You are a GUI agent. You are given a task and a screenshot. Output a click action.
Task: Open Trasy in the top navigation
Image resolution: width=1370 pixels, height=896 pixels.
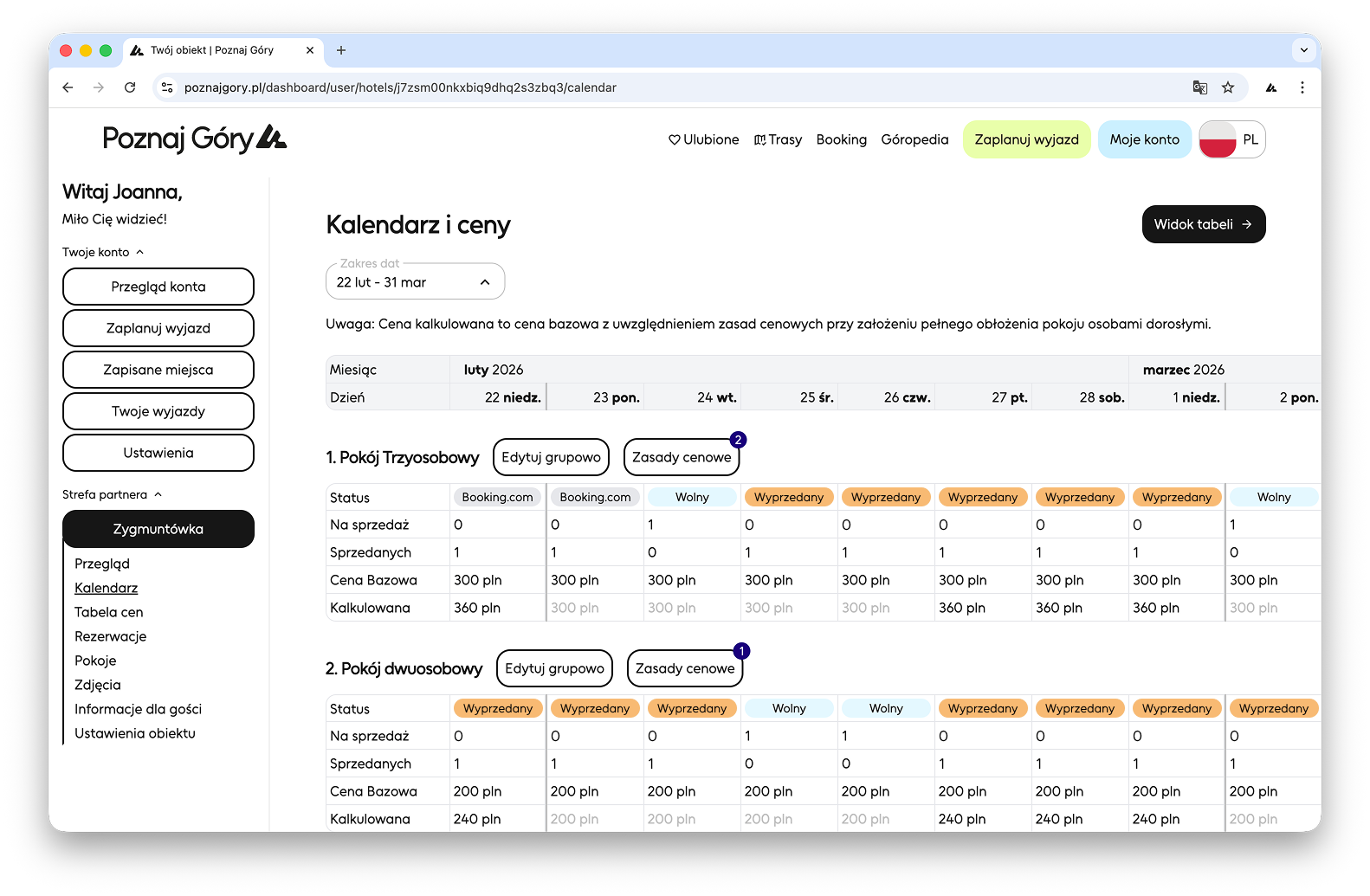[778, 139]
